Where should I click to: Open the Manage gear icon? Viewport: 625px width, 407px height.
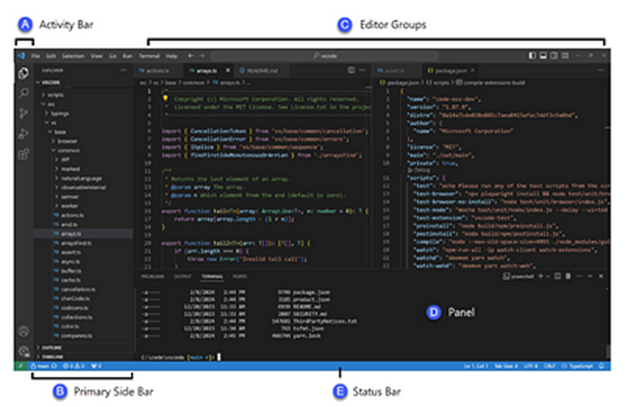click(x=24, y=351)
